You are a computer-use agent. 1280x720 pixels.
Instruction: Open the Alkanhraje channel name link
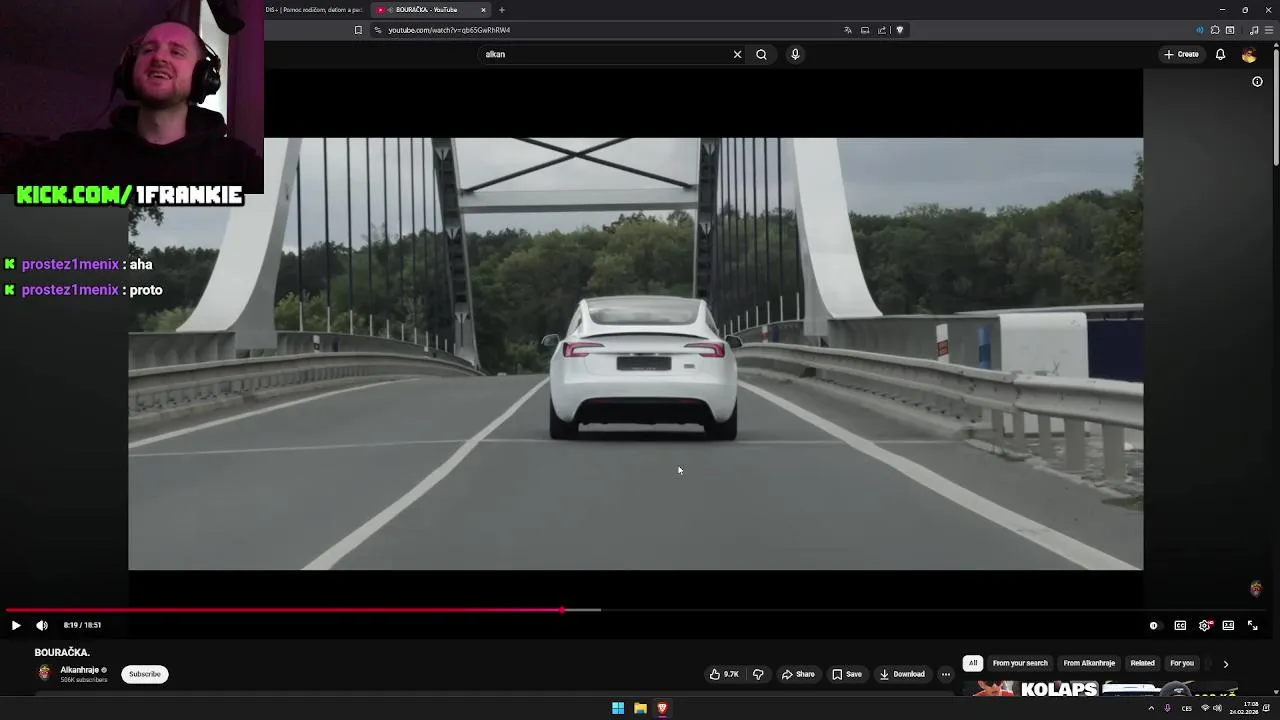coord(80,670)
